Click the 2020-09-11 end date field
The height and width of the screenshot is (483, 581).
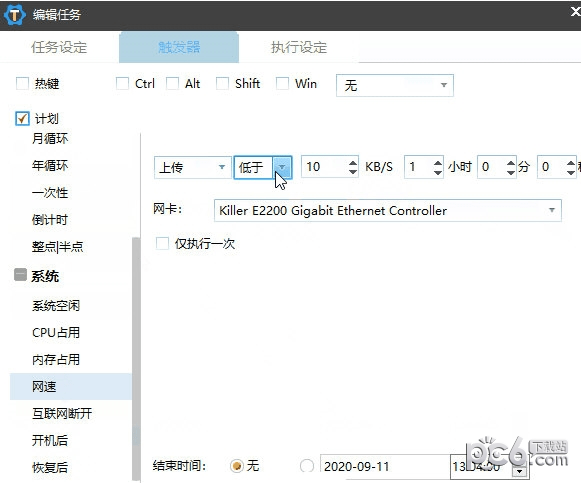point(385,466)
